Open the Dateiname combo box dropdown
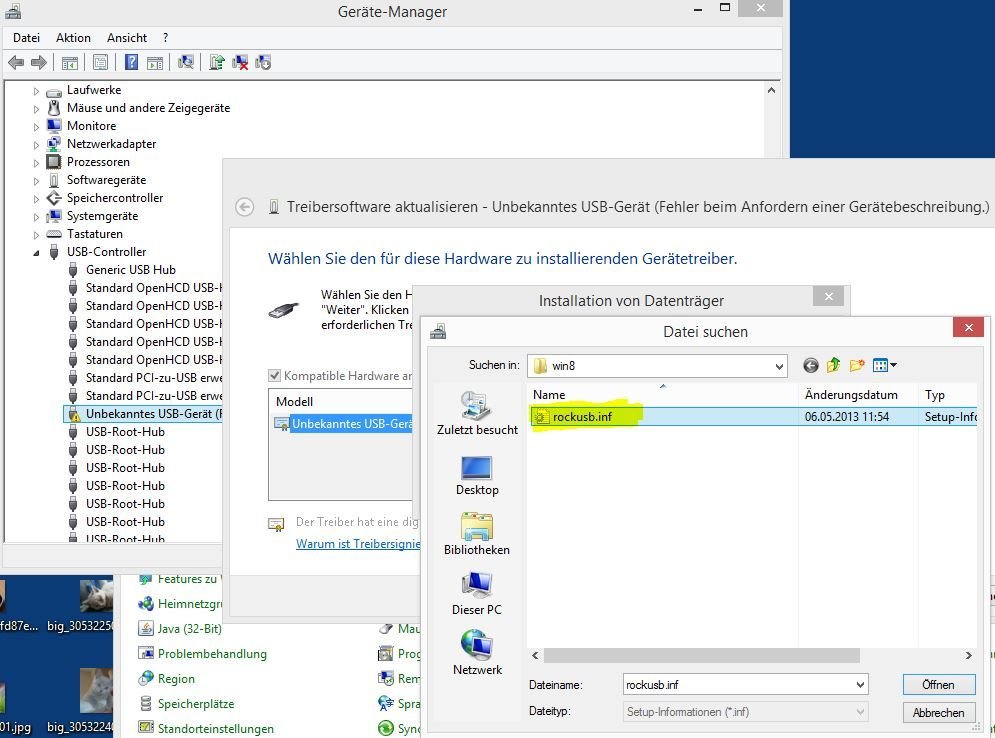The image size is (995, 738). point(860,685)
